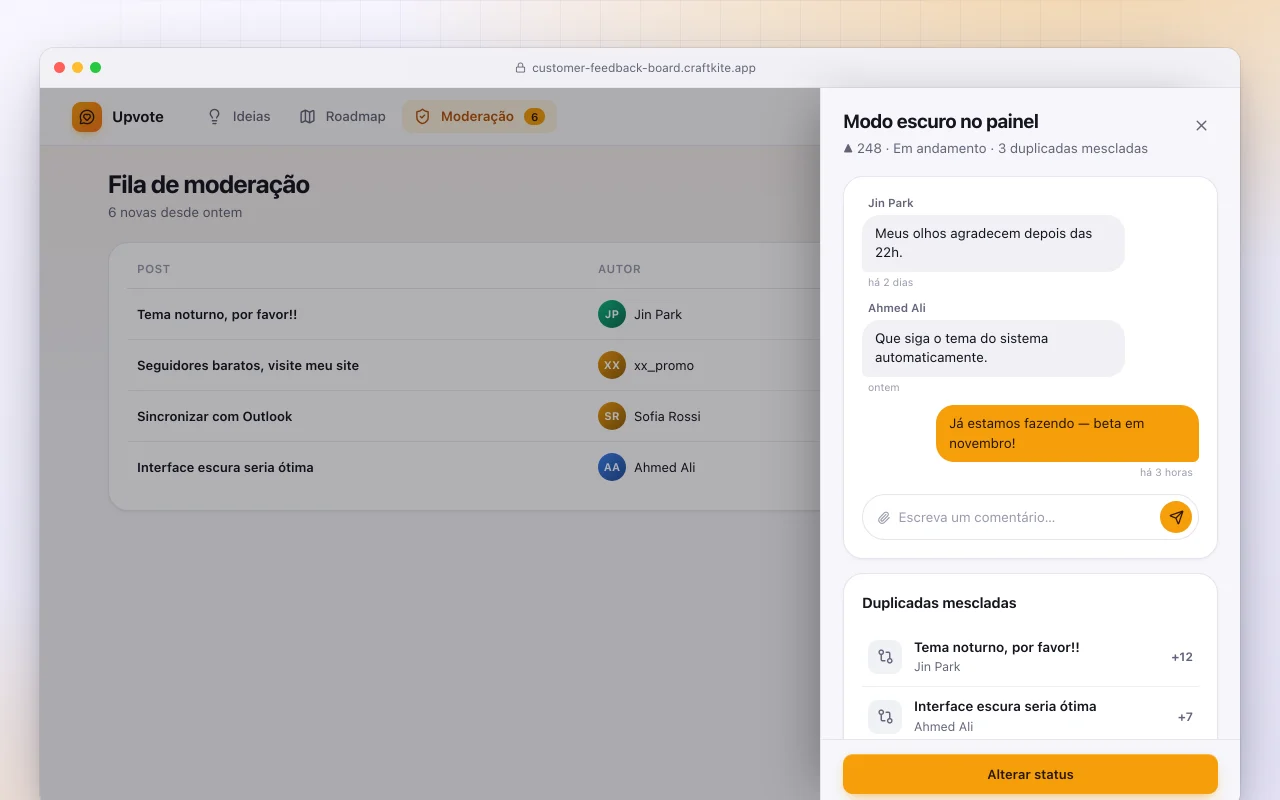This screenshot has width=1280, height=800.
Task: Click author name xx_promo
Action: click(x=664, y=365)
